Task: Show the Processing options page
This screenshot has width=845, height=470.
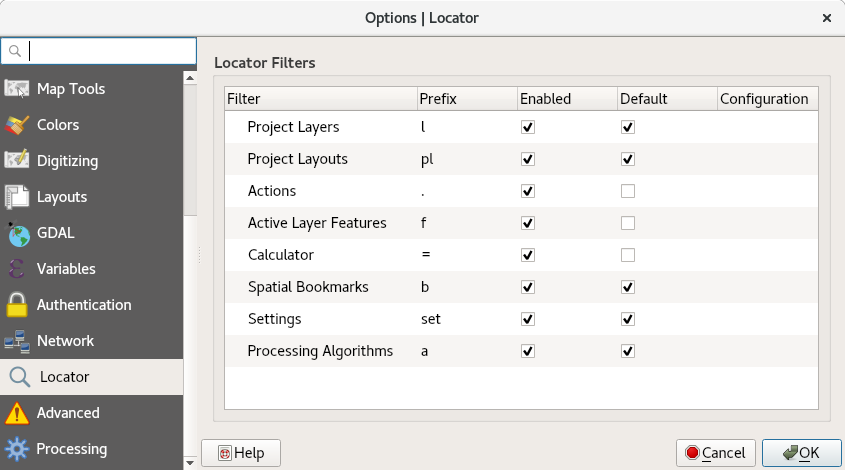Action: click(92, 449)
